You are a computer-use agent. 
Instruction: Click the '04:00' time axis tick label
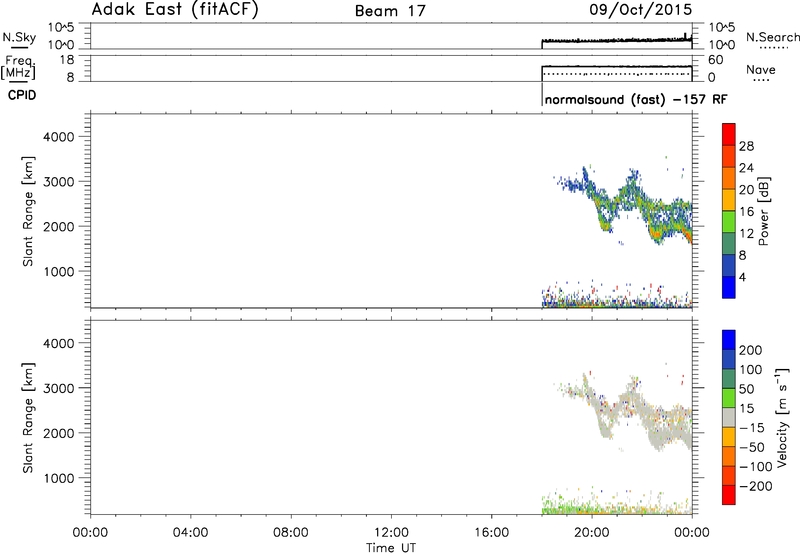pos(190,533)
